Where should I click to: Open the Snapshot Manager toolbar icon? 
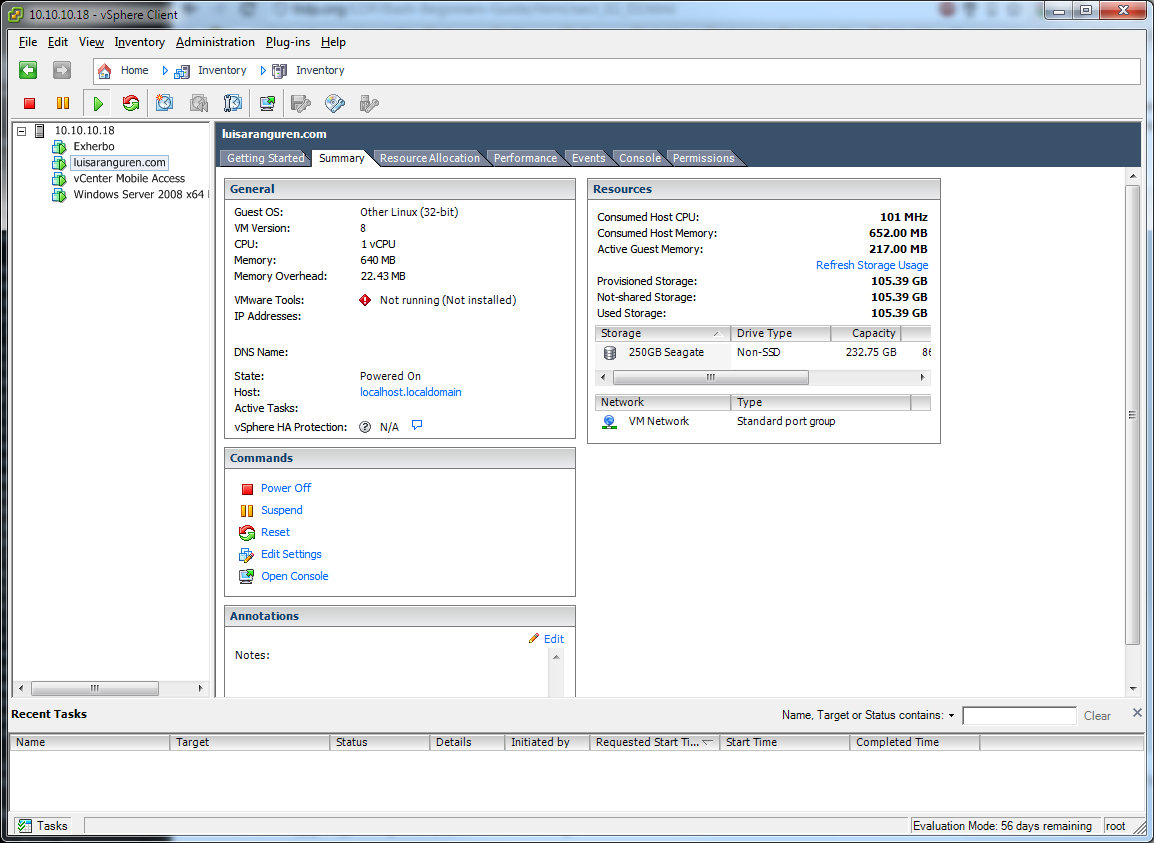(x=233, y=103)
